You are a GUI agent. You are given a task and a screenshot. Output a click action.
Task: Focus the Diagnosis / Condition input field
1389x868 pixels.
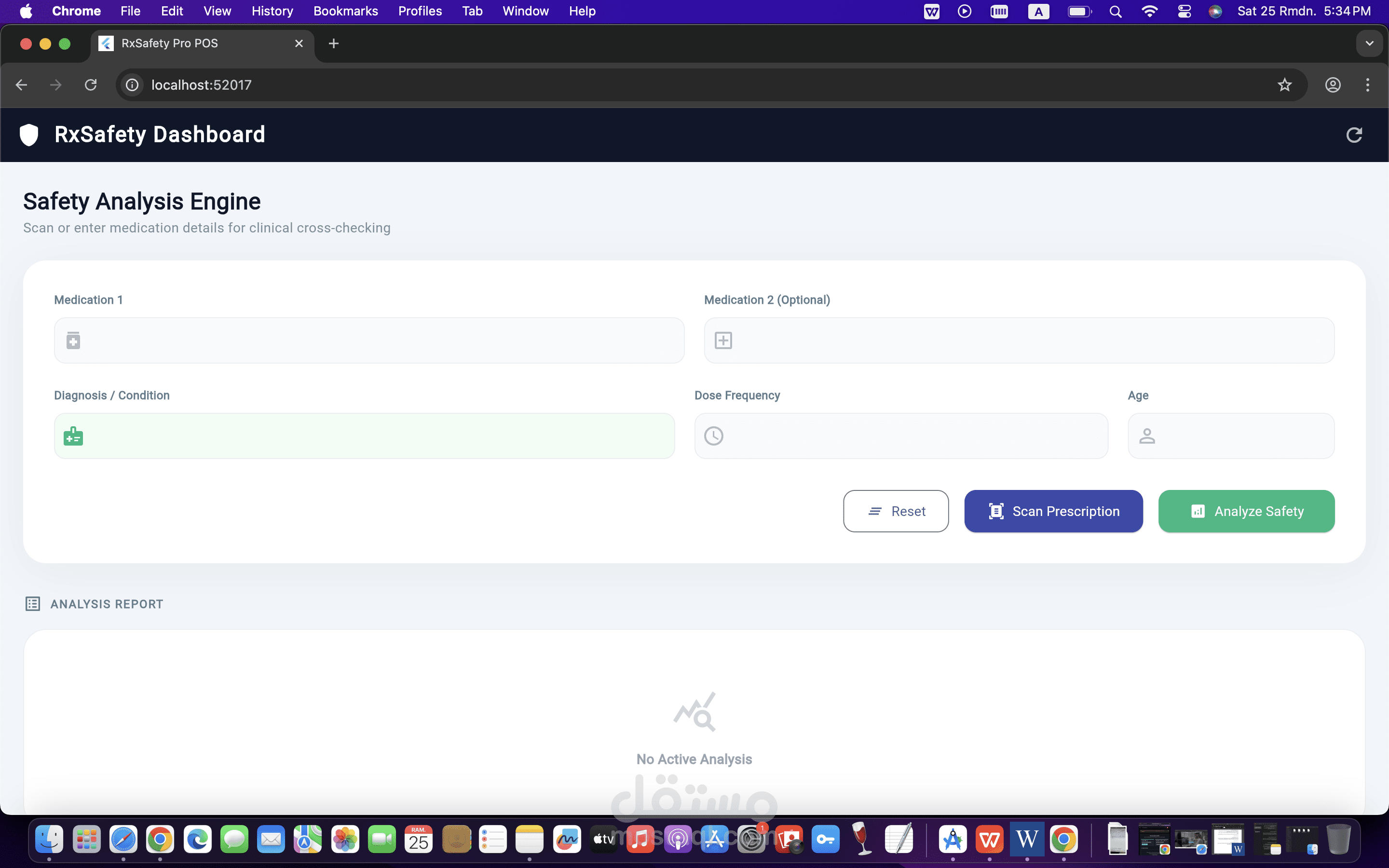365,436
